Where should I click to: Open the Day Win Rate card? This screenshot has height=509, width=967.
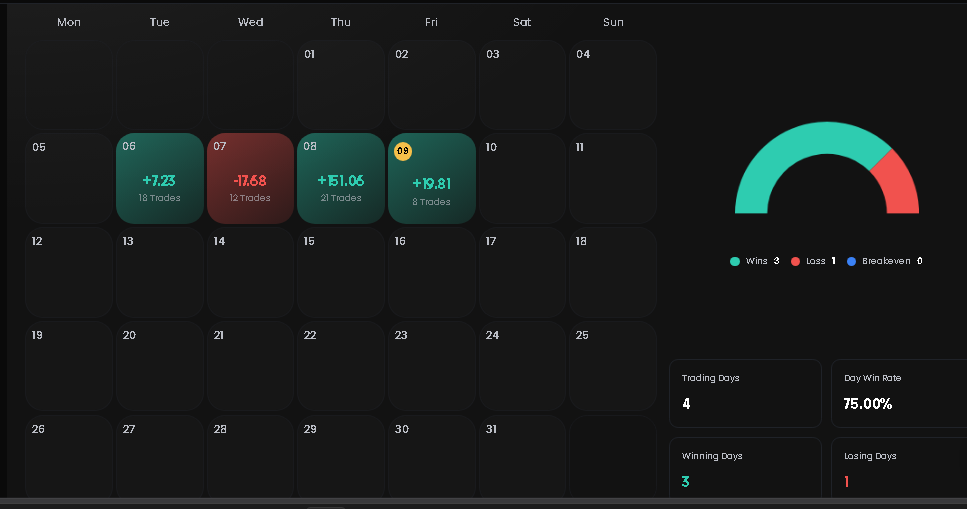coord(899,394)
